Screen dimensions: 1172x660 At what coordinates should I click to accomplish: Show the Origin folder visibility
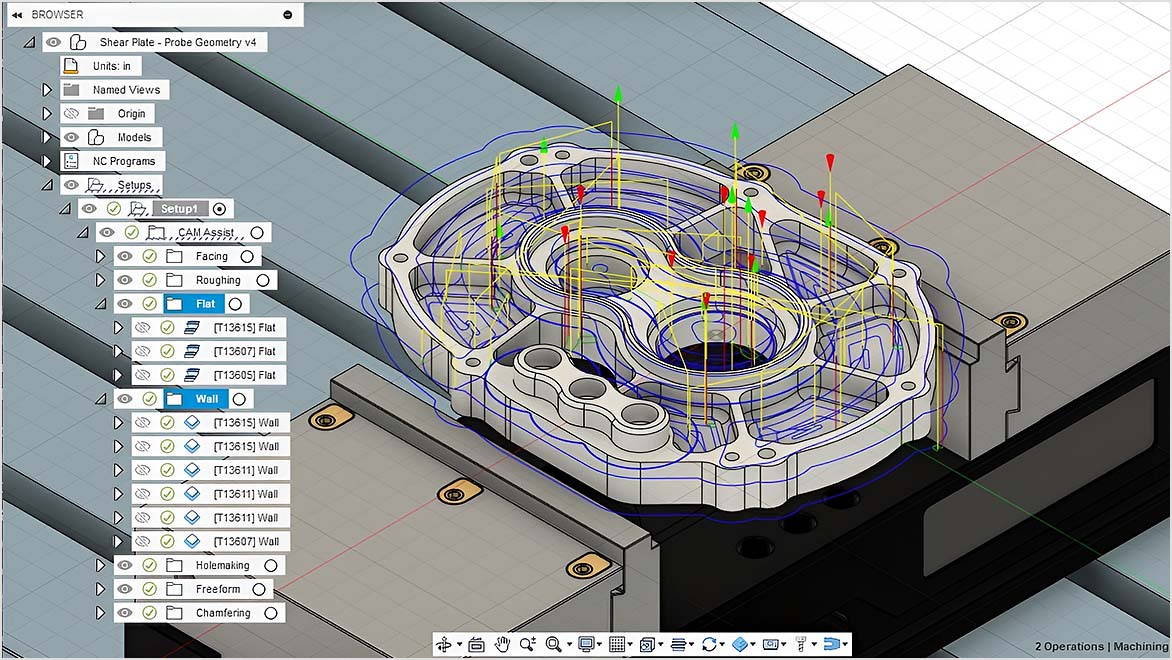click(71, 114)
